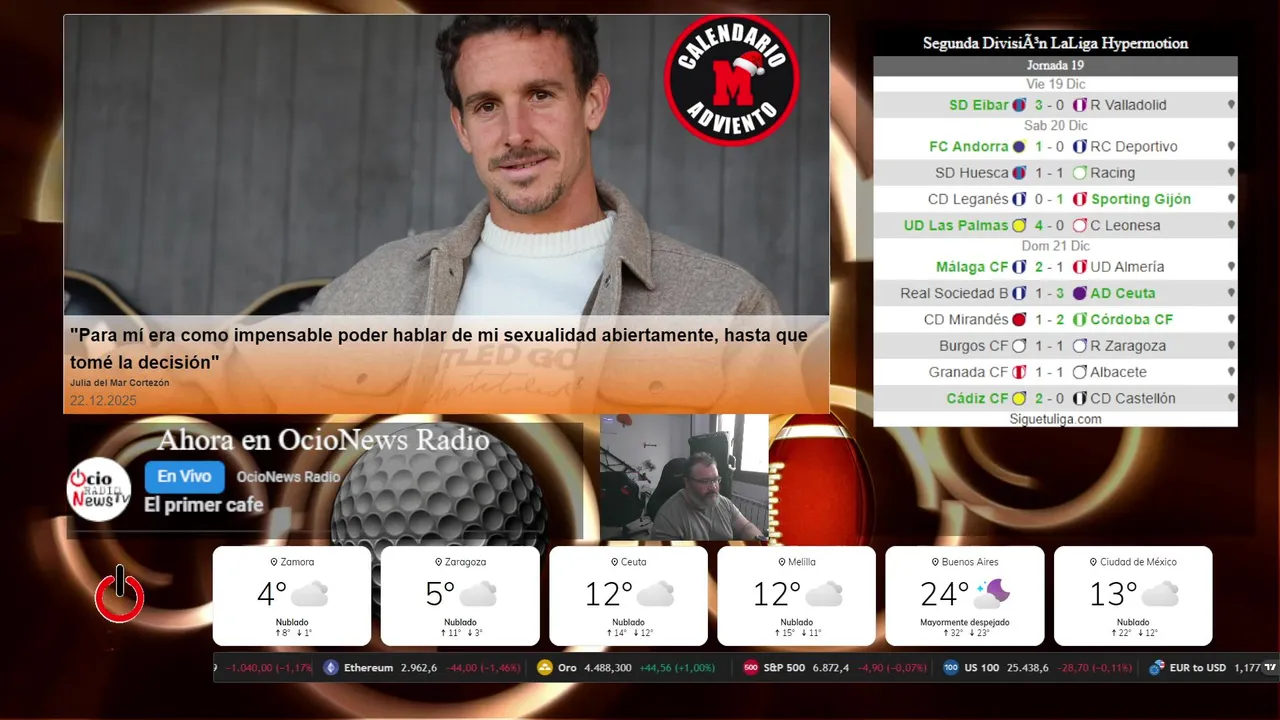1280x720 pixels.
Task: Click the AD Ceuta purple crest
Action: 1080,294
